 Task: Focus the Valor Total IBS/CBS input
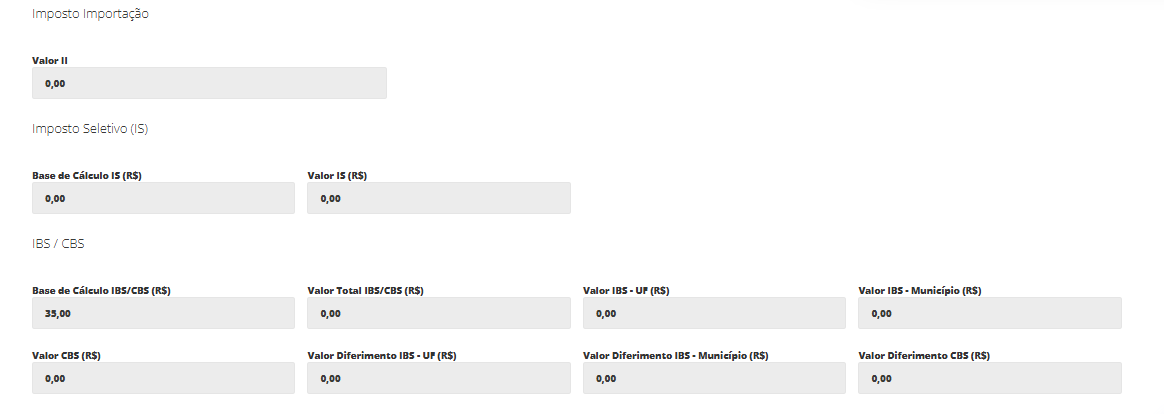click(x=439, y=313)
